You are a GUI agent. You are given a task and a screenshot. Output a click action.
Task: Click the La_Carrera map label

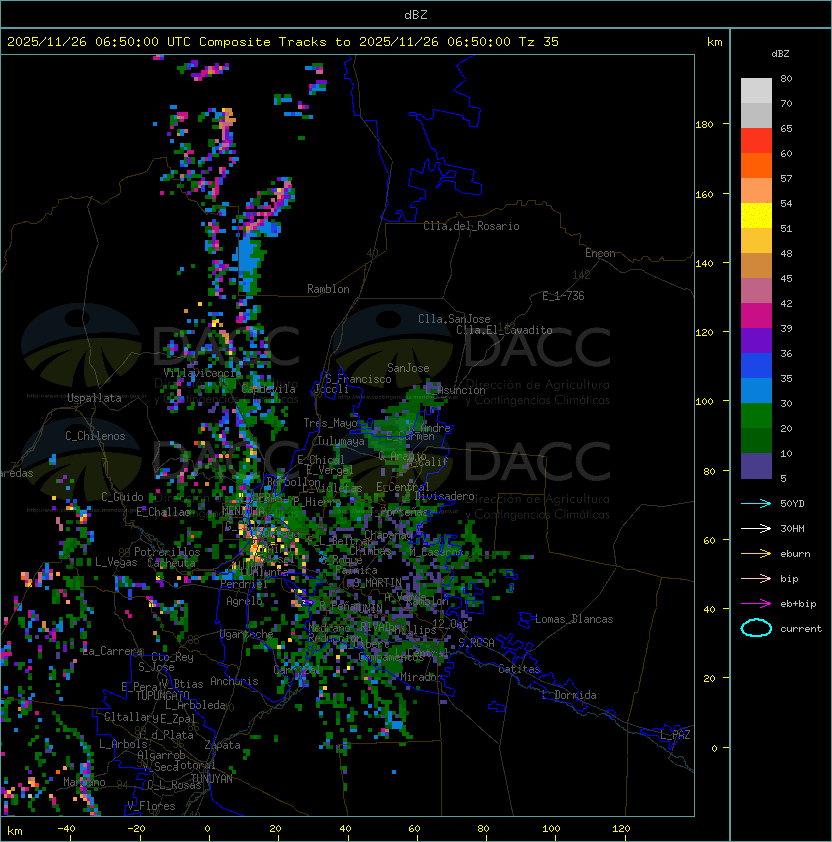(112, 651)
